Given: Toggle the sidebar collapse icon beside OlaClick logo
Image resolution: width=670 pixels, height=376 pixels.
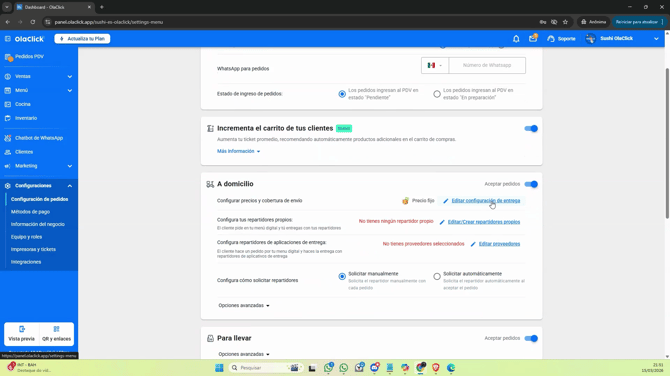Looking at the screenshot, I should (8, 39).
